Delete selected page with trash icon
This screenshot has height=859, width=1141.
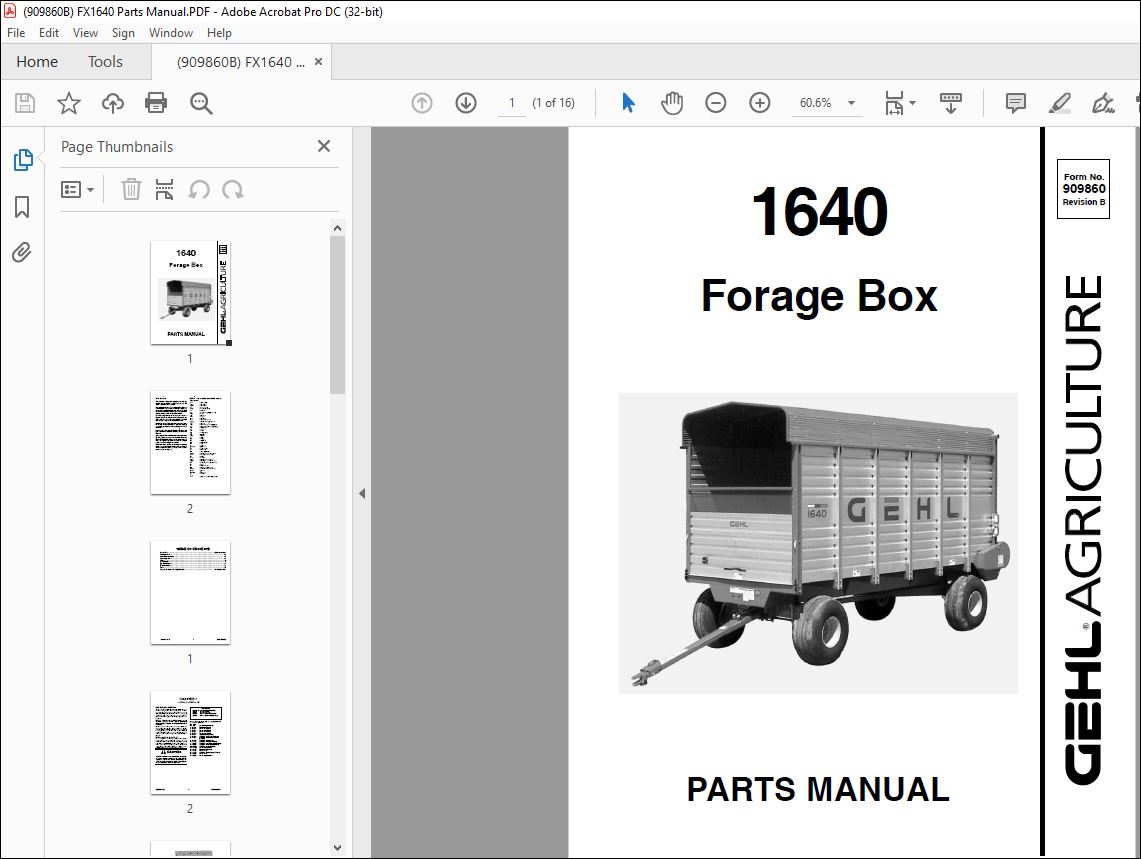(x=131, y=190)
